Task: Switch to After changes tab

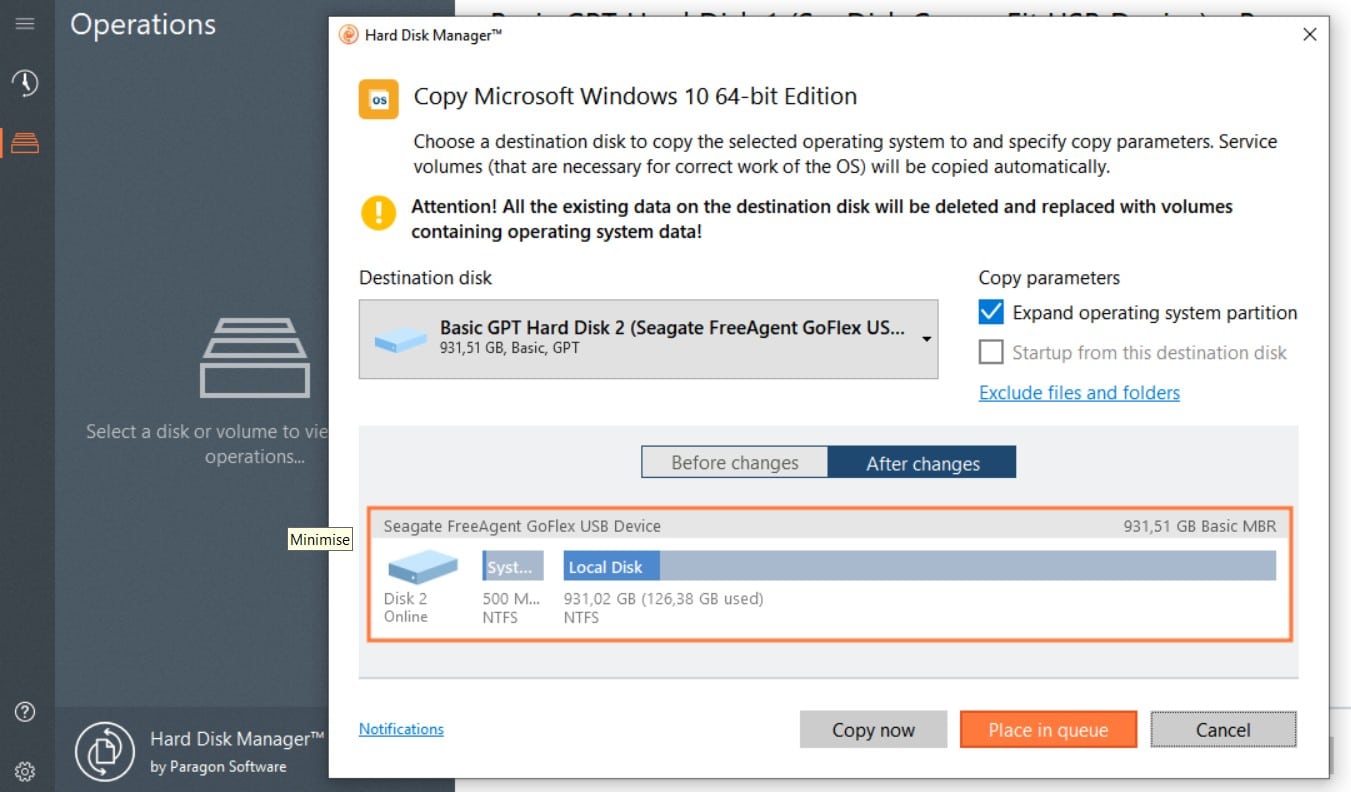Action: pos(922,463)
